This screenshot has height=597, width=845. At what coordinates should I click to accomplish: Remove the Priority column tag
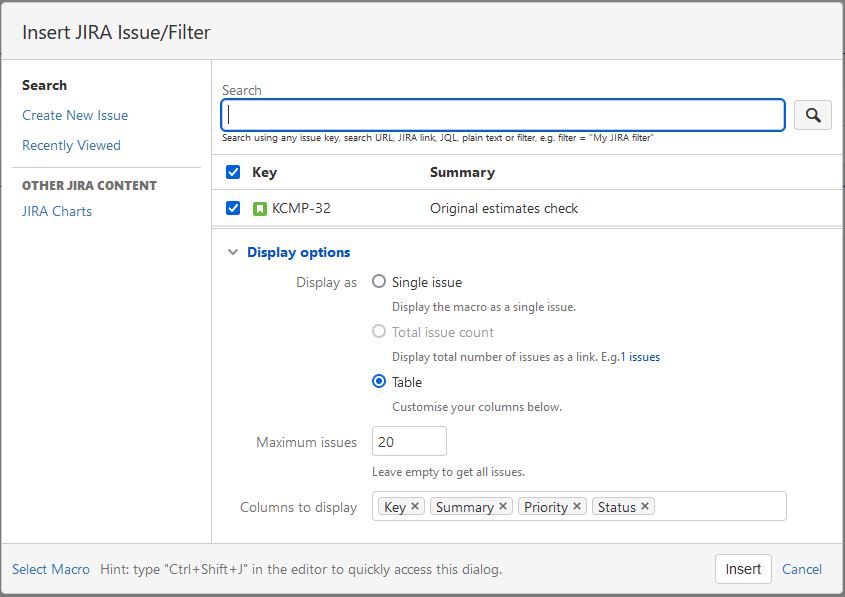(x=577, y=506)
